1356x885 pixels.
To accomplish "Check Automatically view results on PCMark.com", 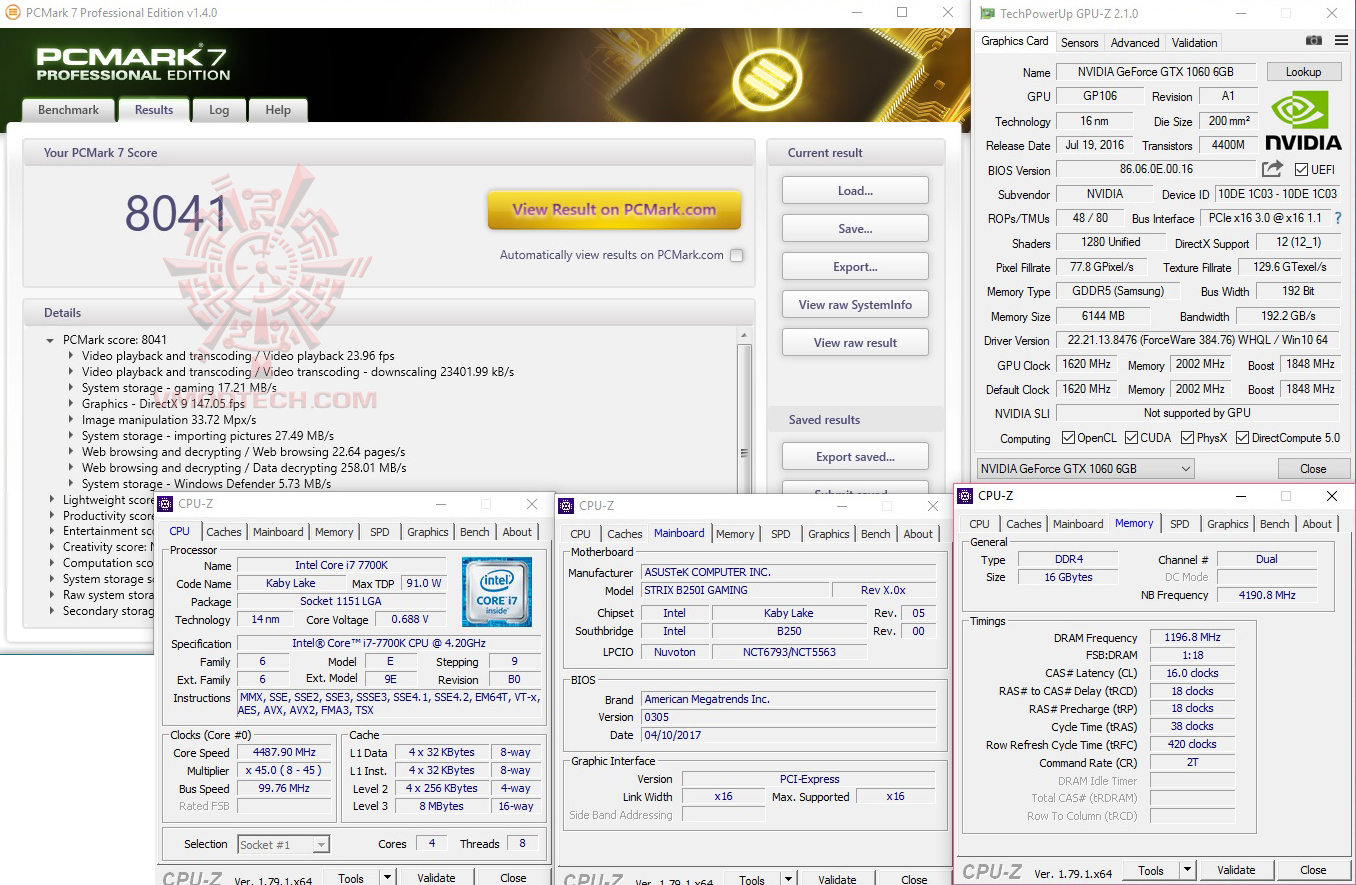I will tap(737, 255).
